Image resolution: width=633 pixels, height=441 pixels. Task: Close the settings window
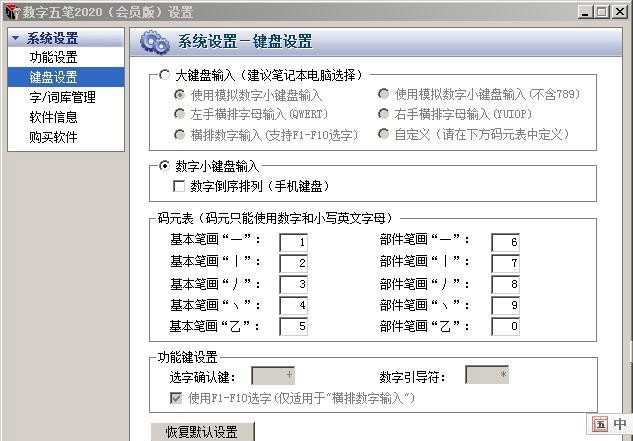(620, 11)
